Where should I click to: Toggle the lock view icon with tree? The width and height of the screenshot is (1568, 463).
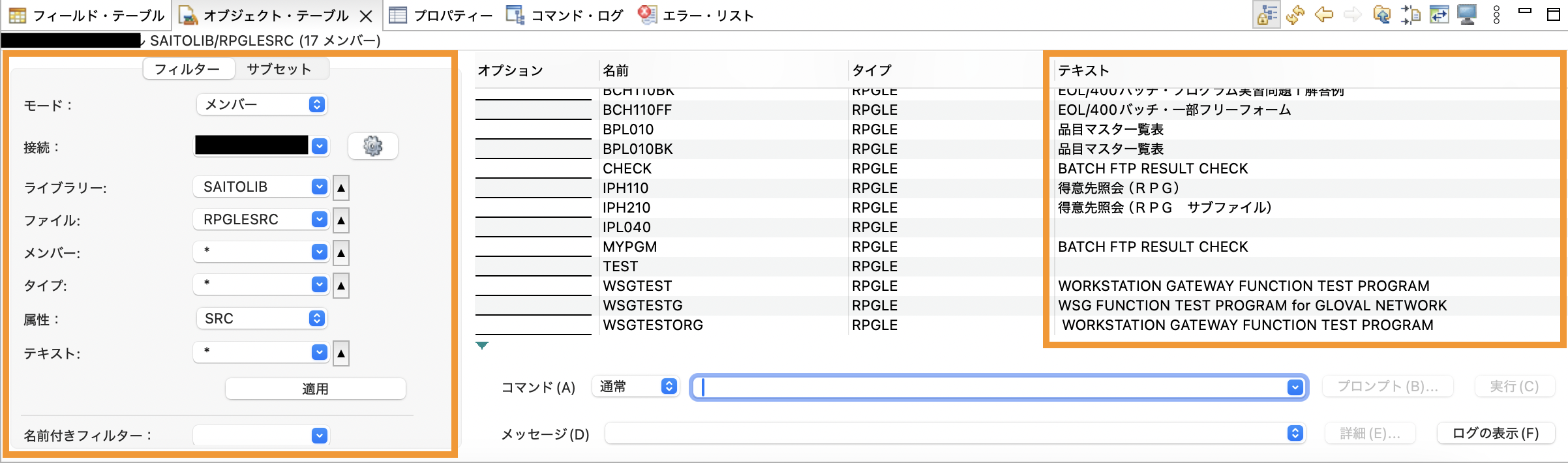[x=1267, y=14]
